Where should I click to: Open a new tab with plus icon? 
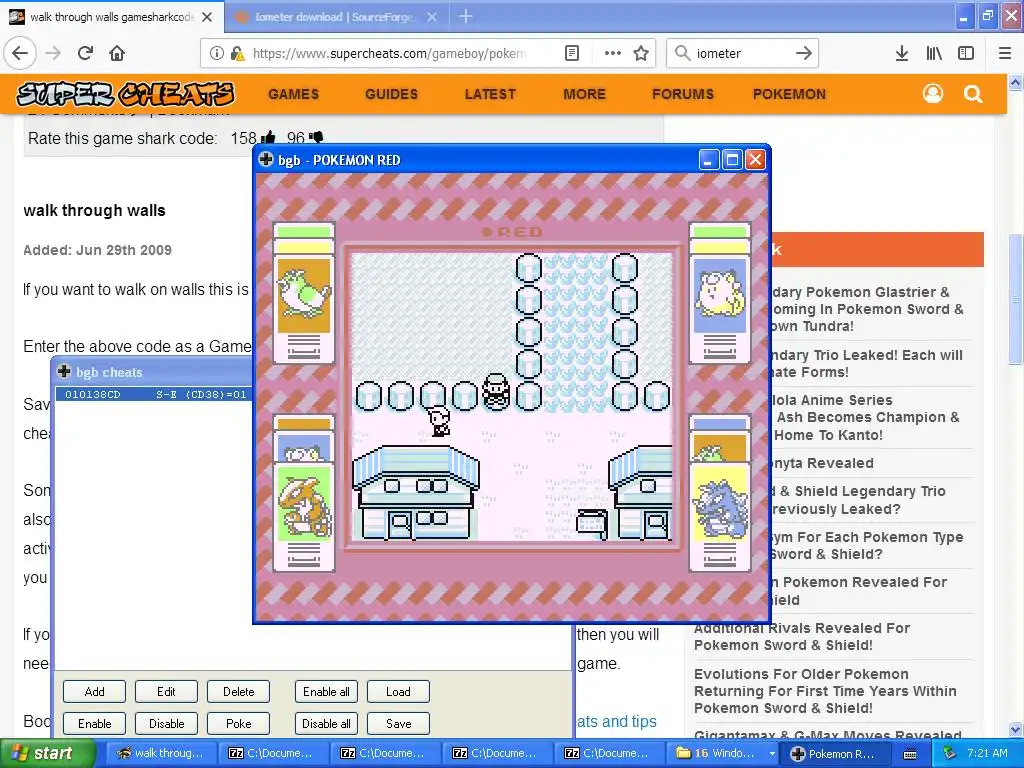coord(466,16)
